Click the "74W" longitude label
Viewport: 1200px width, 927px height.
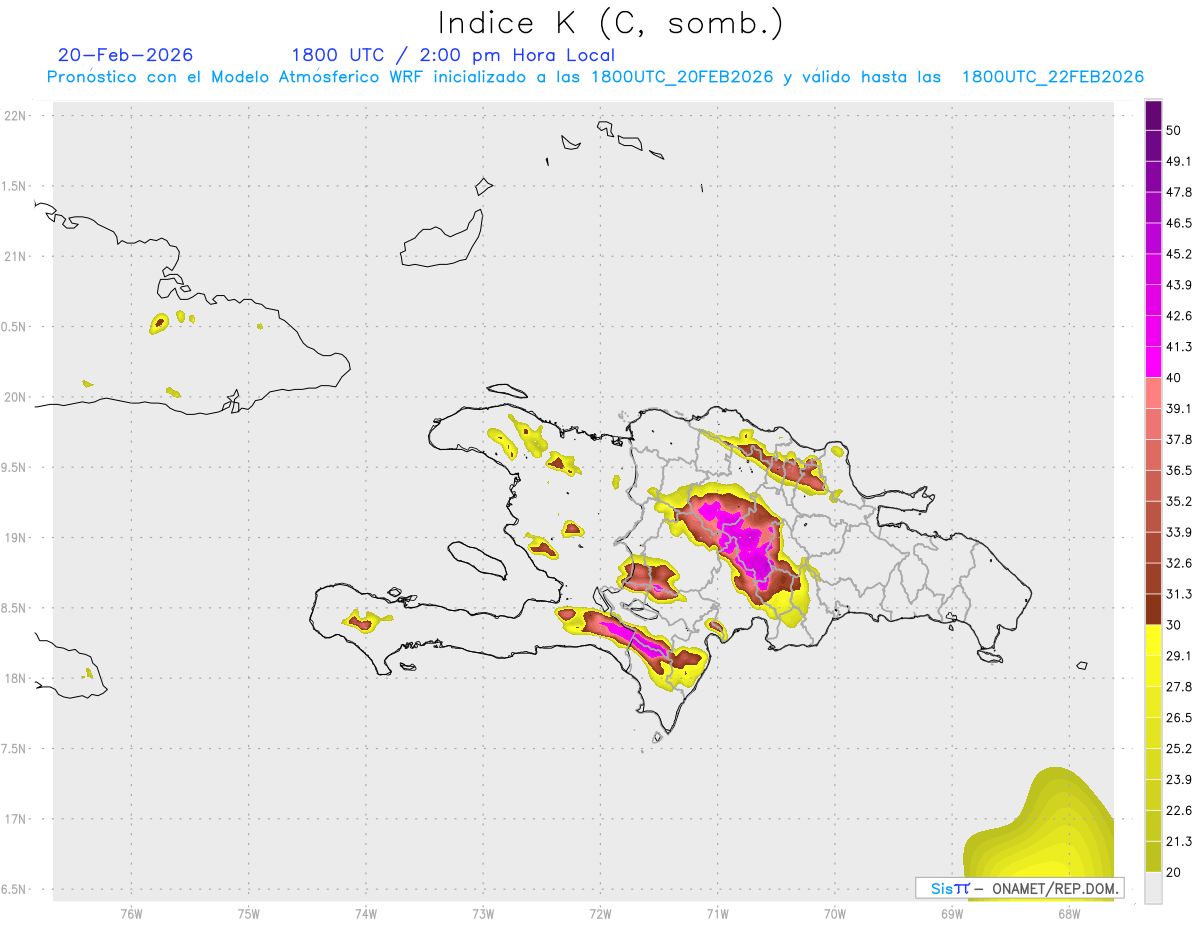(365, 912)
